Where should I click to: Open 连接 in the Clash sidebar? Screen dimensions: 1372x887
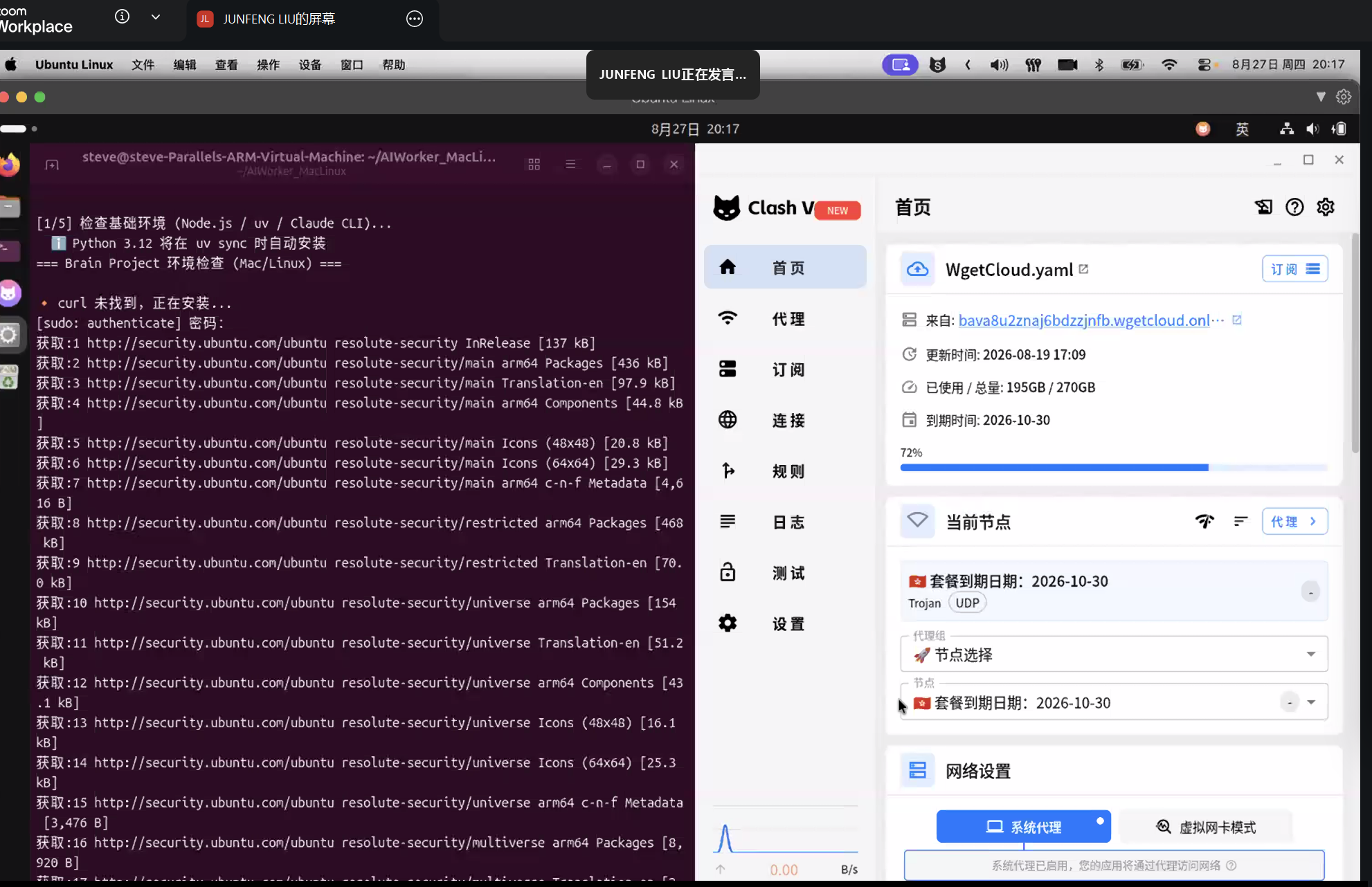tap(785, 419)
